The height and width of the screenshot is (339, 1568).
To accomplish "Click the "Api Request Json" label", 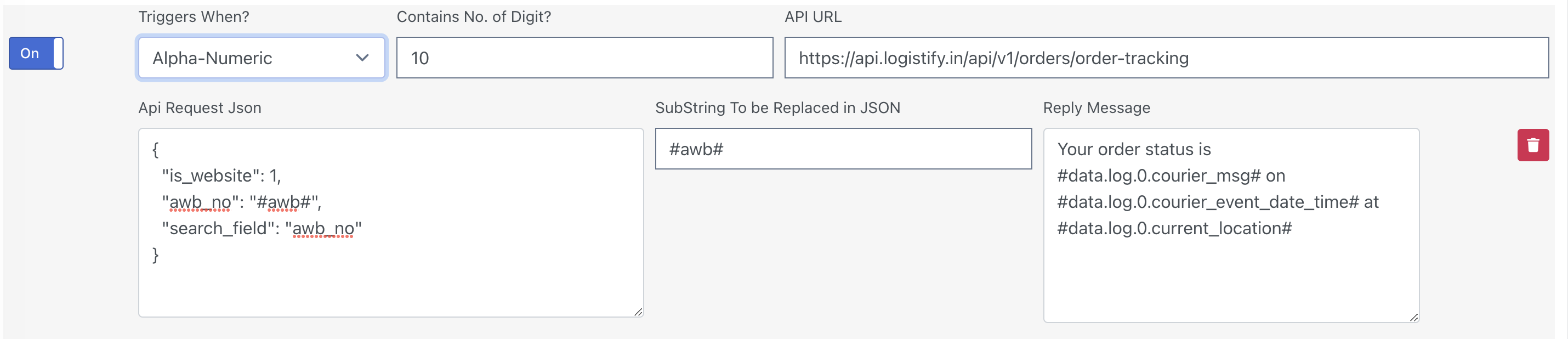I will [x=200, y=108].
